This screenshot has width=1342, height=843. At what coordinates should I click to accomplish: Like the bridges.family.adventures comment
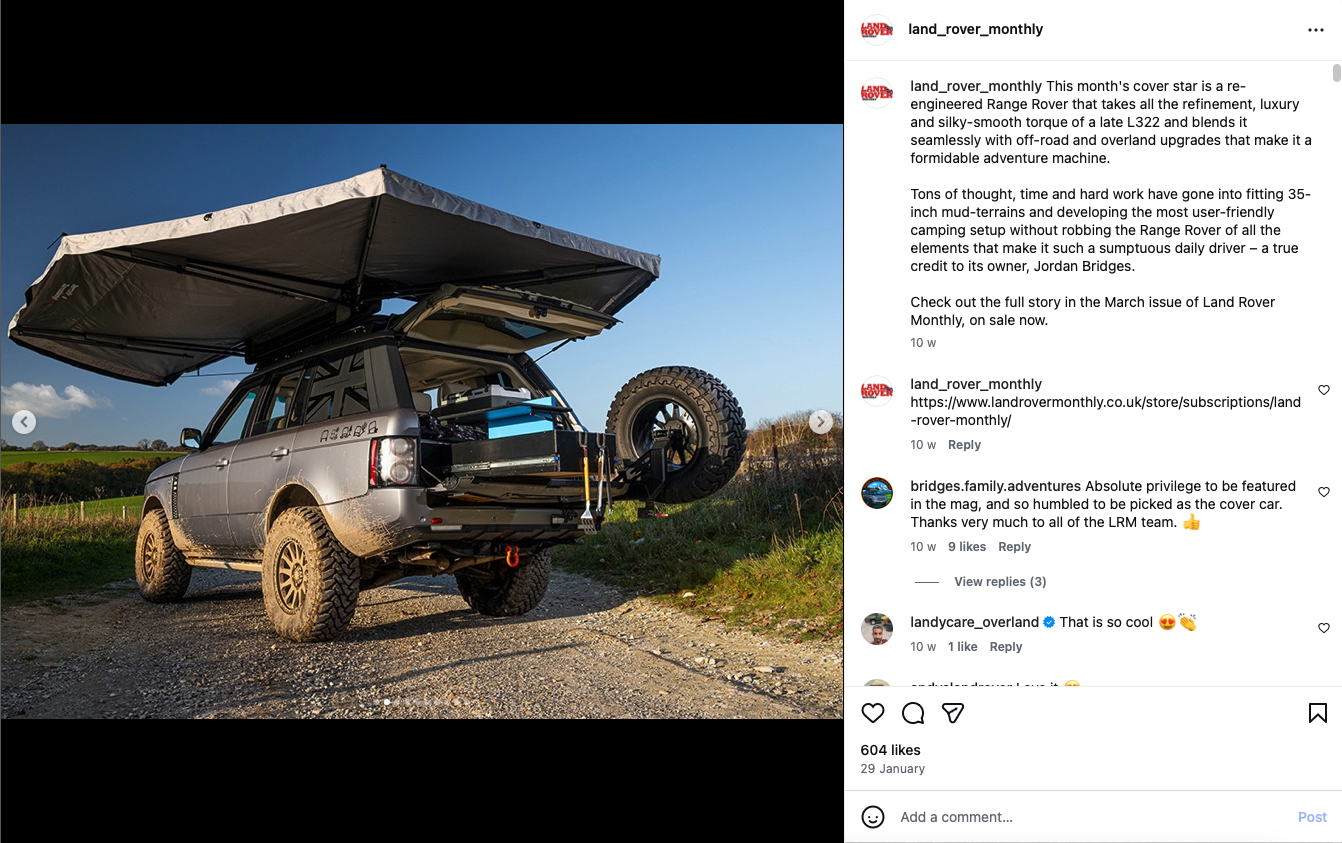click(1324, 492)
